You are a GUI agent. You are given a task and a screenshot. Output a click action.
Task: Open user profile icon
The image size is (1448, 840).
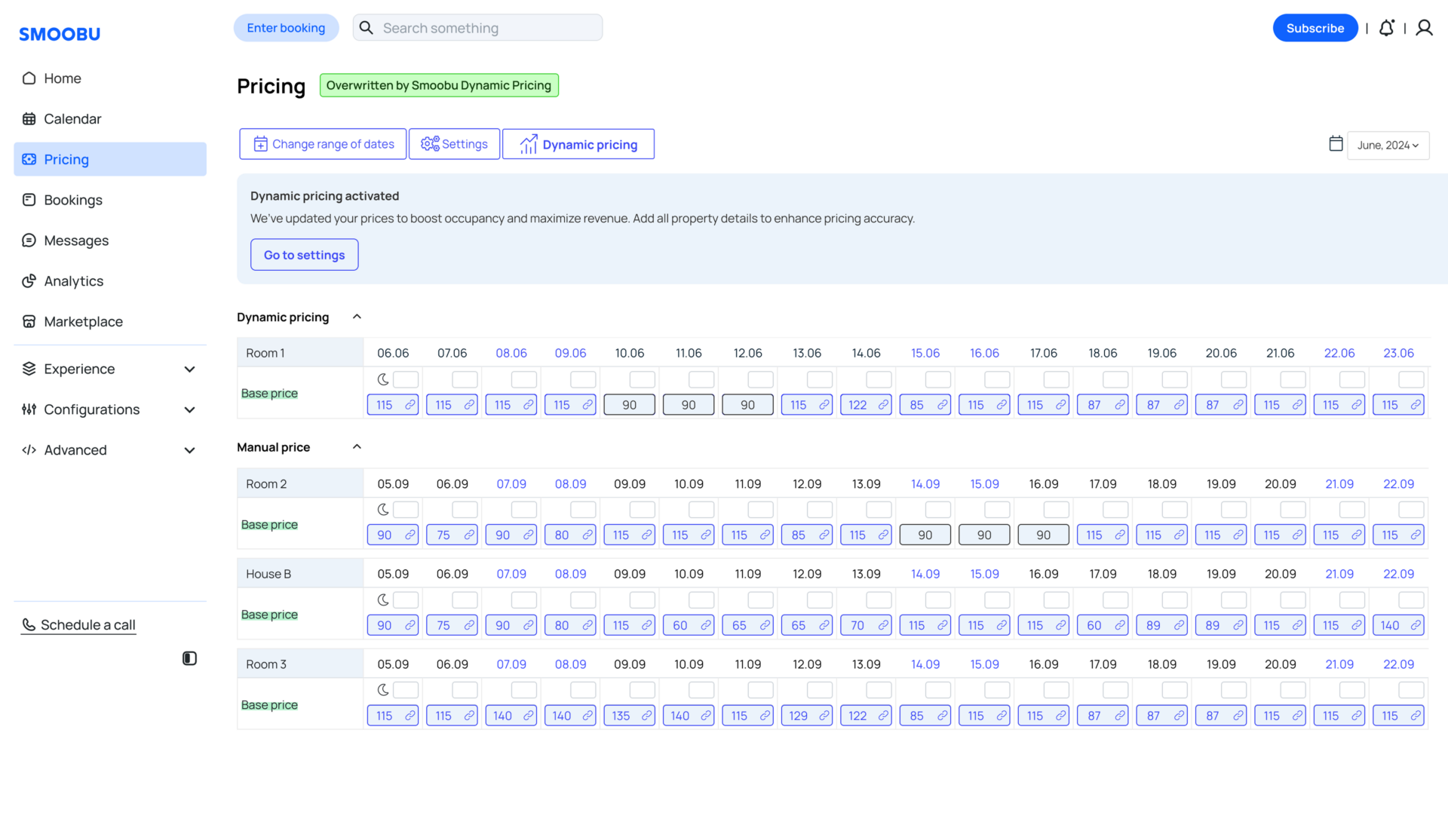(1424, 28)
